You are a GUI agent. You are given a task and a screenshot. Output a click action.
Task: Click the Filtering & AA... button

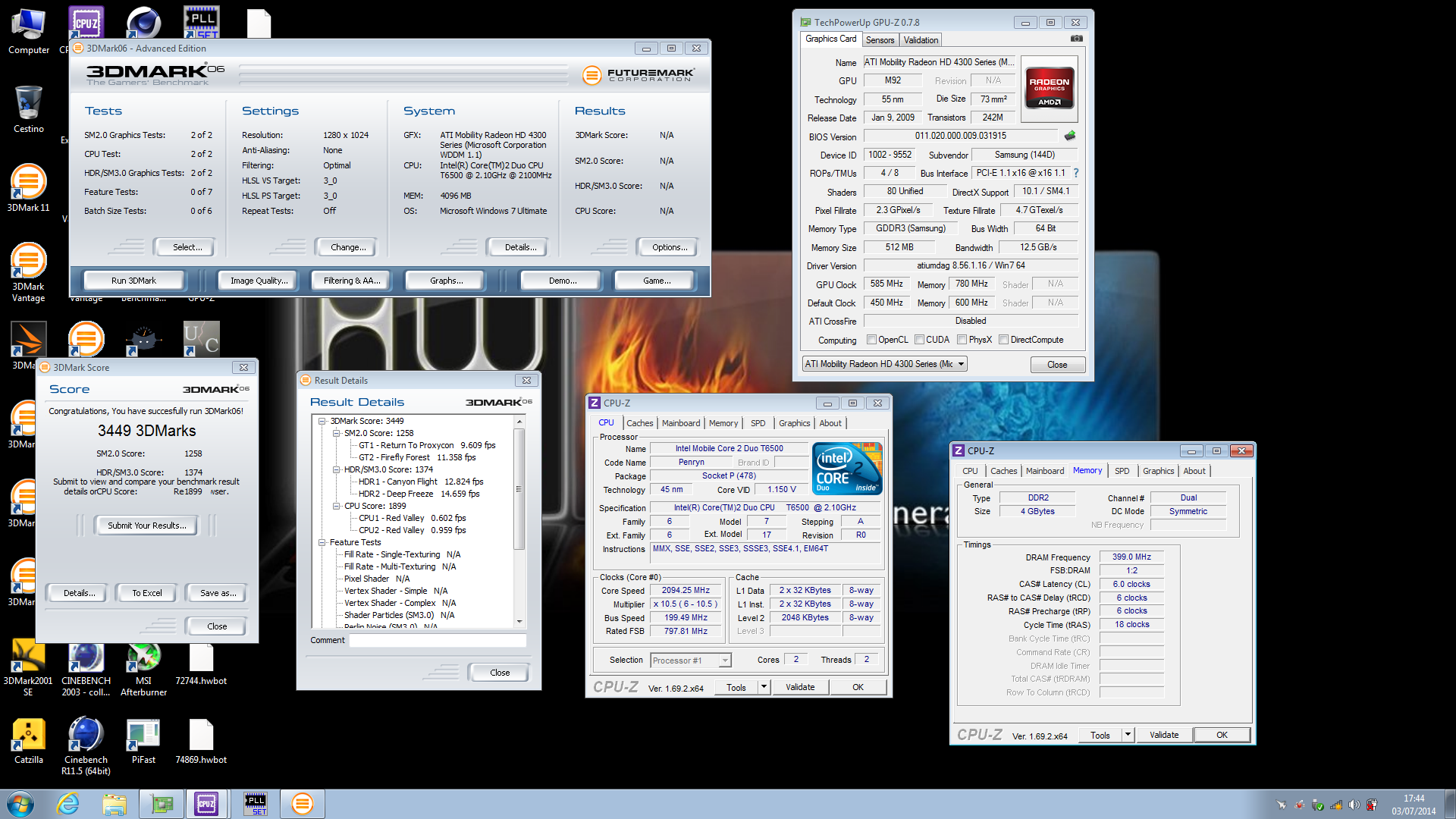click(x=351, y=281)
